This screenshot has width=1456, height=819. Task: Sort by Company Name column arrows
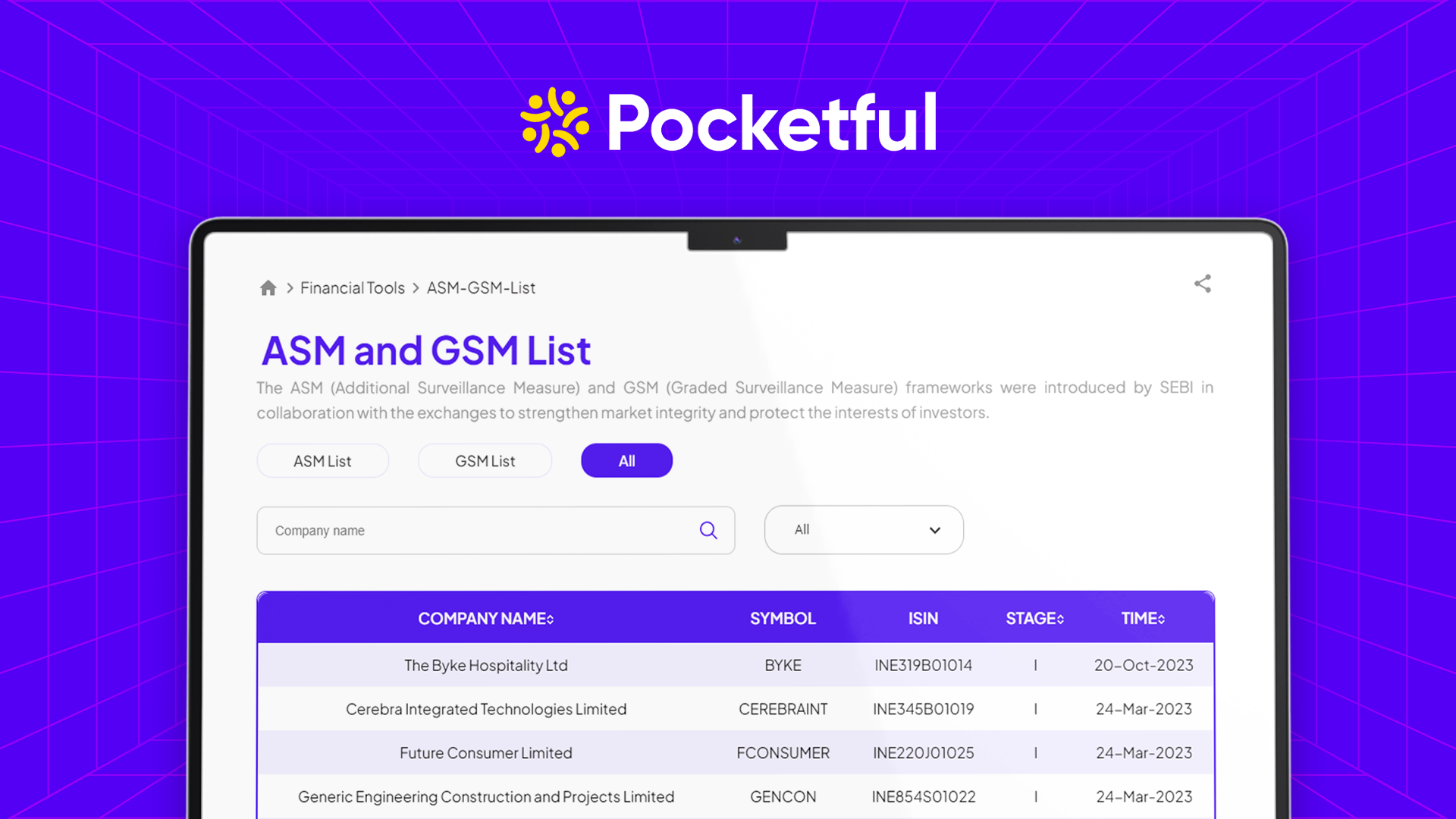click(551, 620)
